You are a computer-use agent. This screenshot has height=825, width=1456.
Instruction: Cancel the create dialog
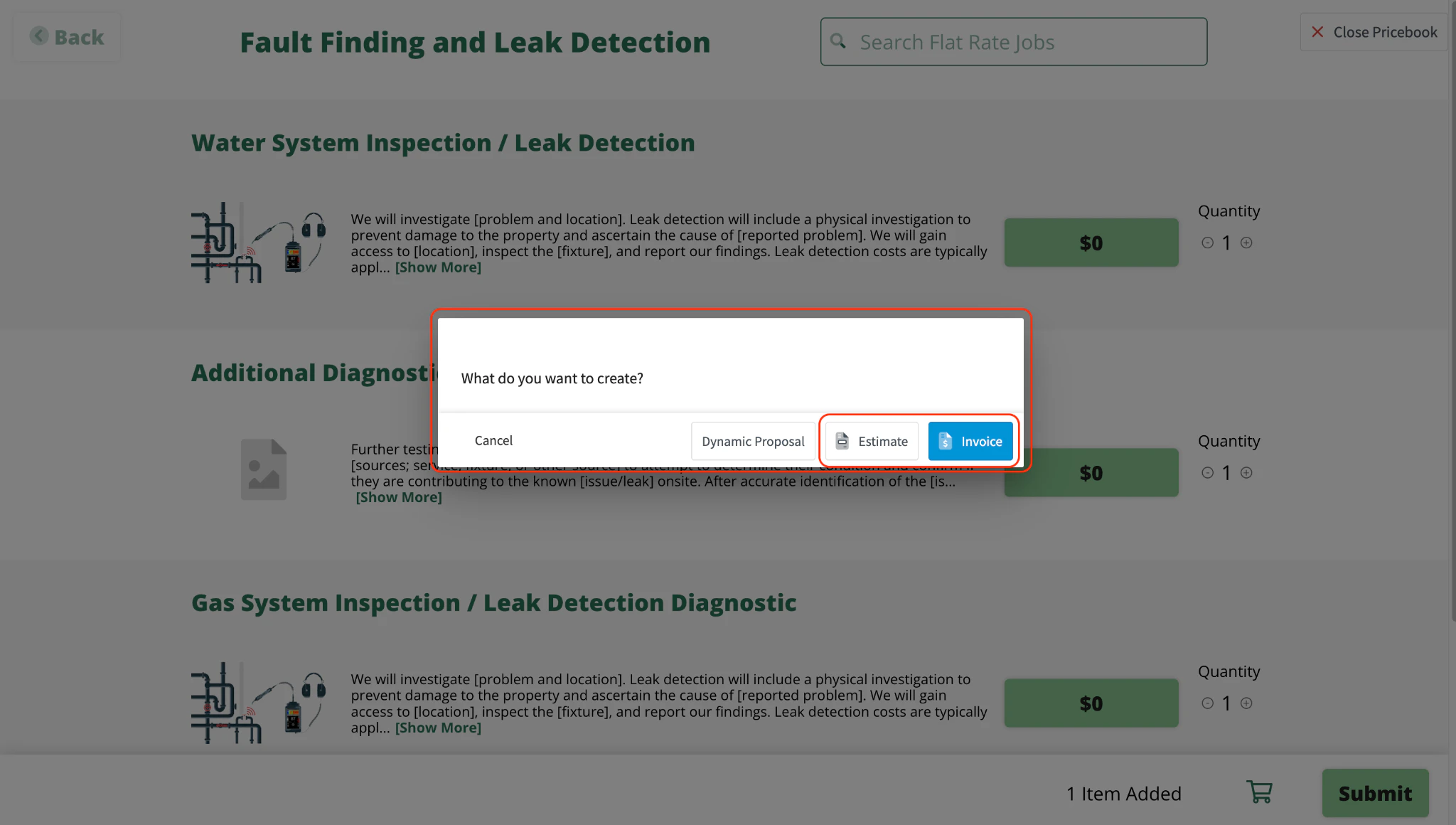pos(493,440)
